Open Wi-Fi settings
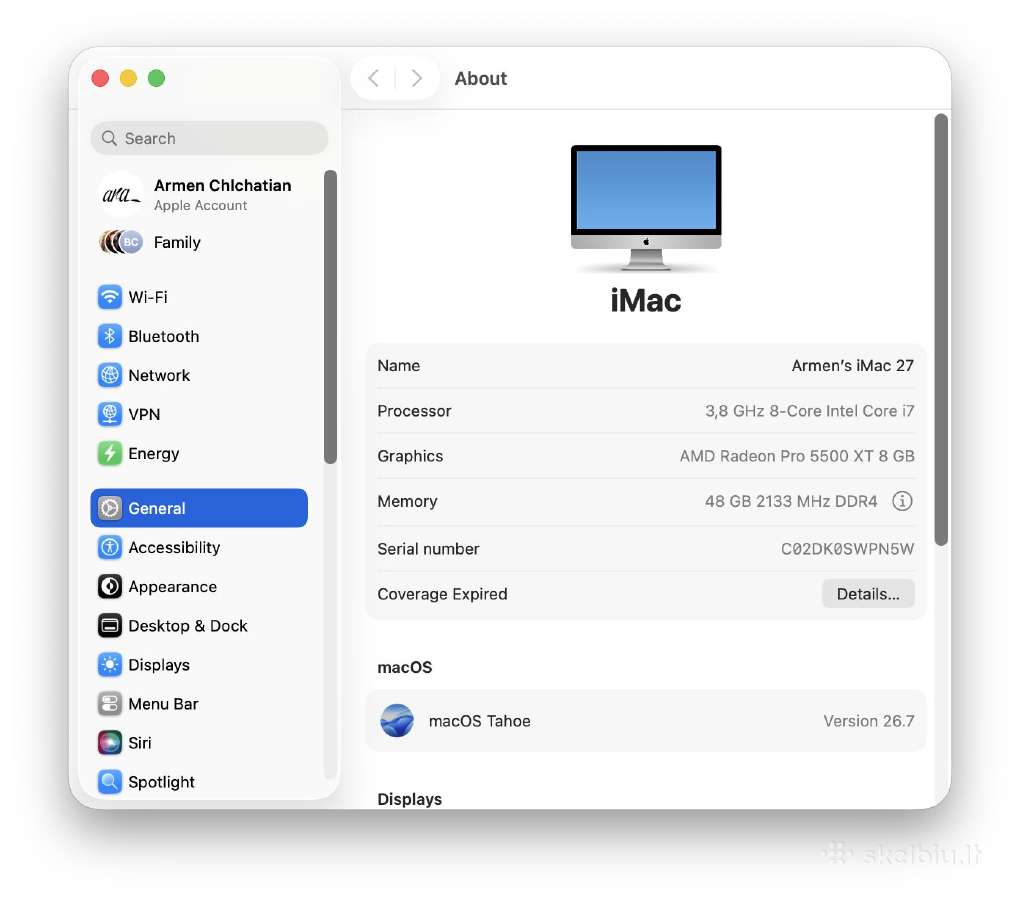 coord(199,297)
